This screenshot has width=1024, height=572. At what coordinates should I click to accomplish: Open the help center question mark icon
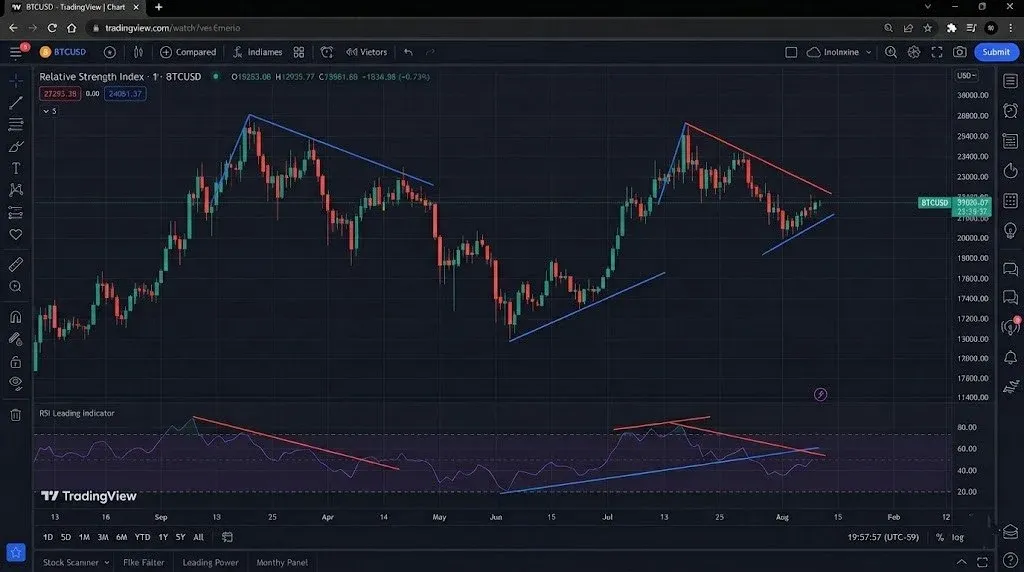pos(1010,561)
